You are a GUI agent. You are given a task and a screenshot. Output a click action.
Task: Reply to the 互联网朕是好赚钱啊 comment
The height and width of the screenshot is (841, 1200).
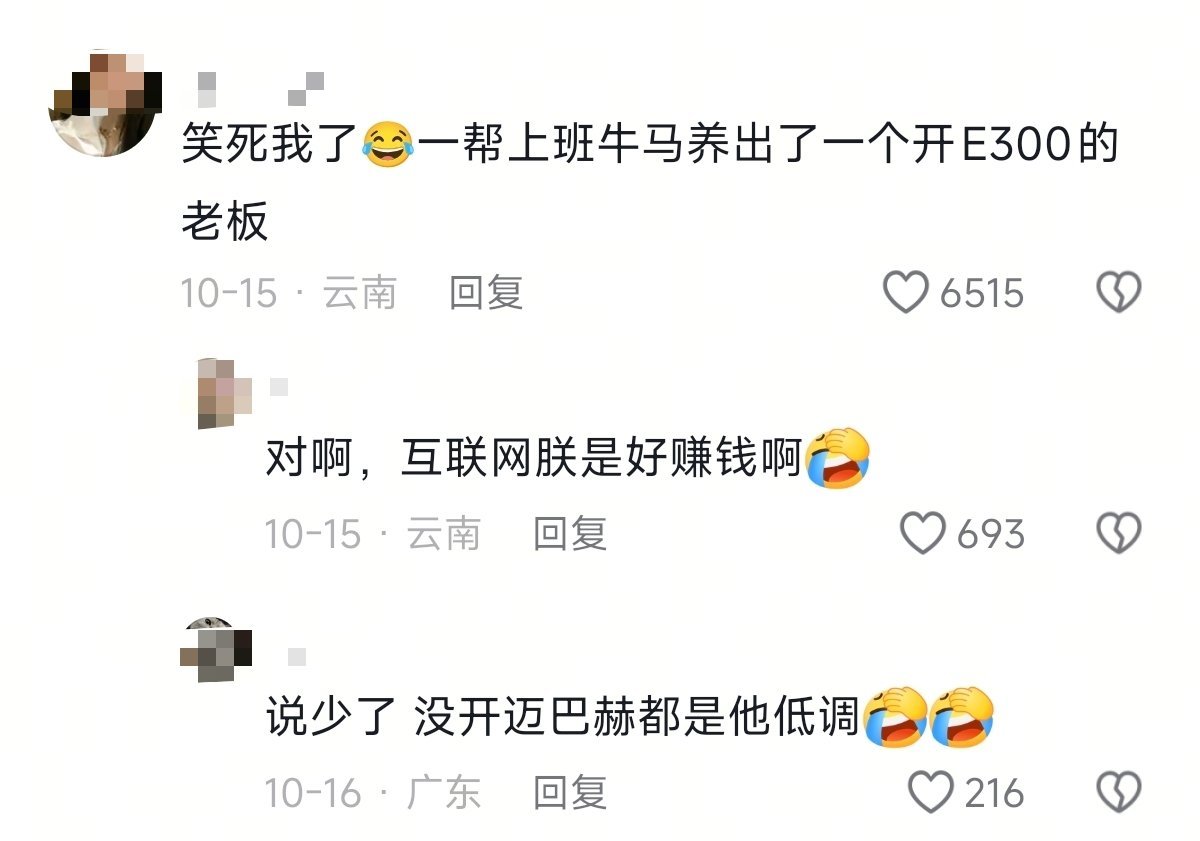(x=570, y=533)
